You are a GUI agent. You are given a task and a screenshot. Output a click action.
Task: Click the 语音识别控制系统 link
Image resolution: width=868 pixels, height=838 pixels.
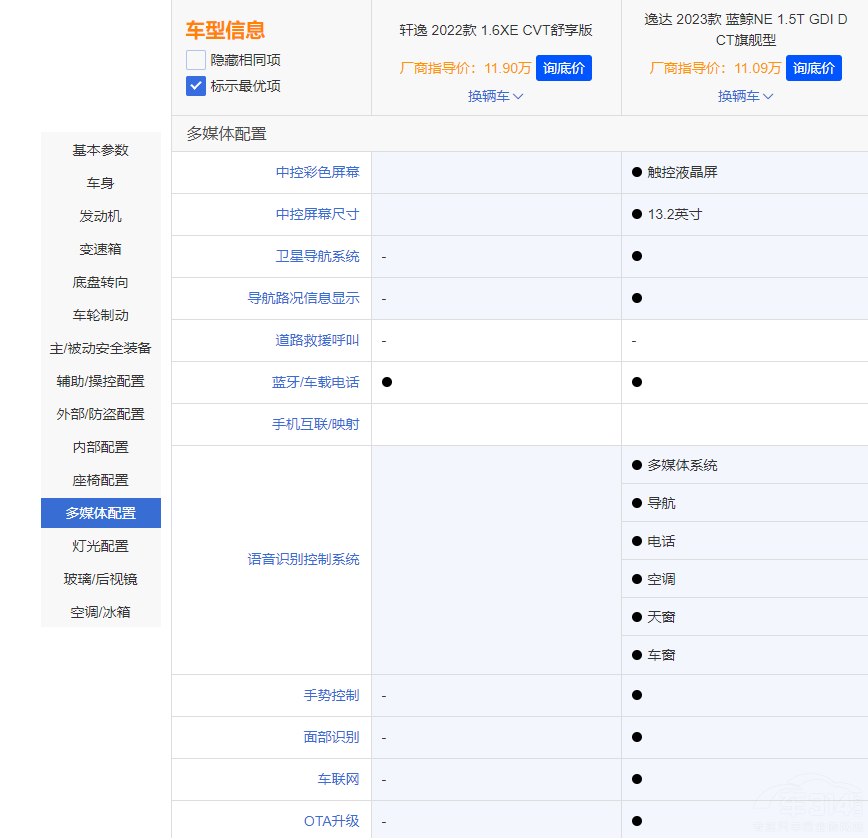303,559
